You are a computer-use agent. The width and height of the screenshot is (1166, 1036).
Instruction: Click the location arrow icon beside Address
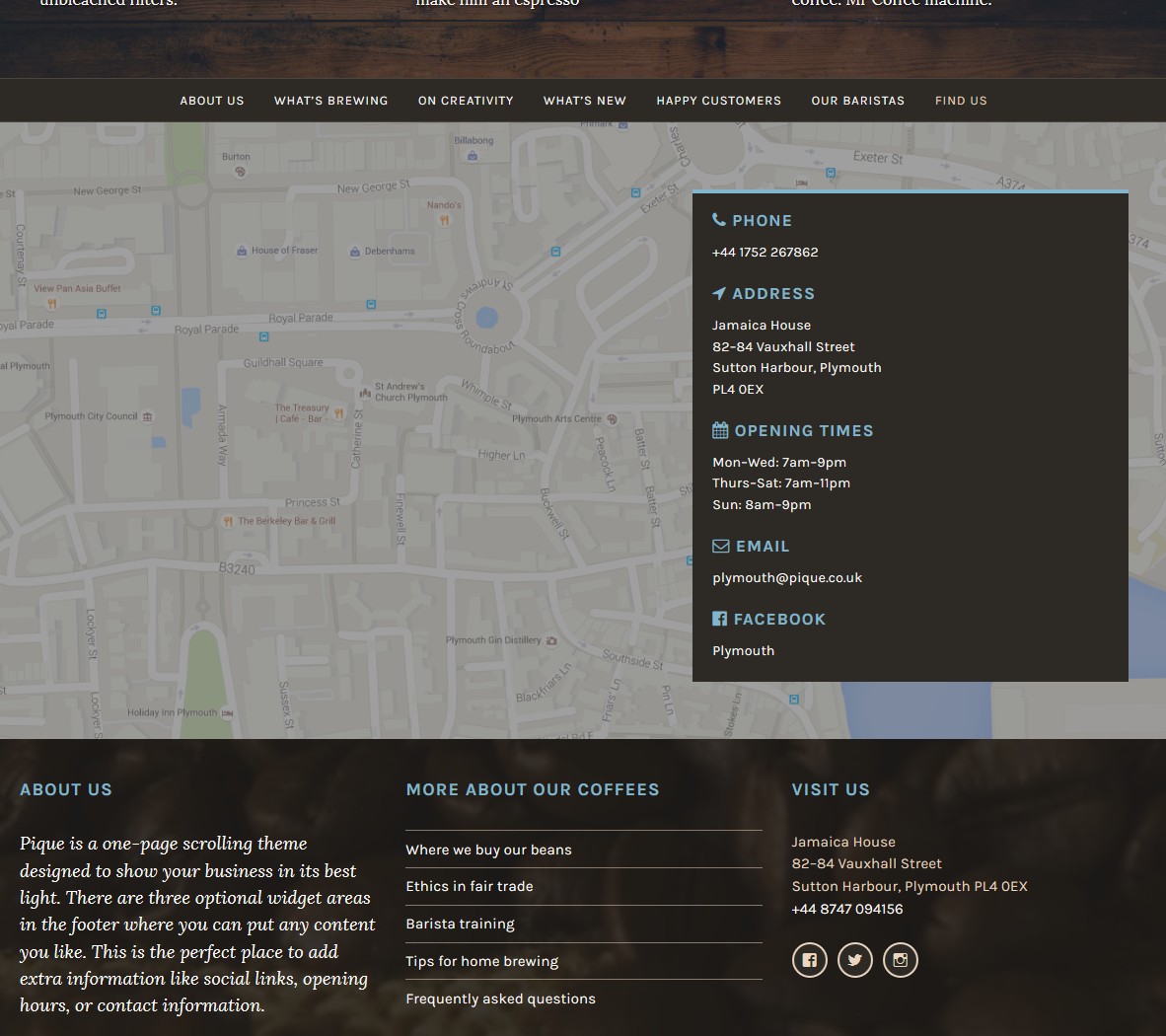(719, 293)
